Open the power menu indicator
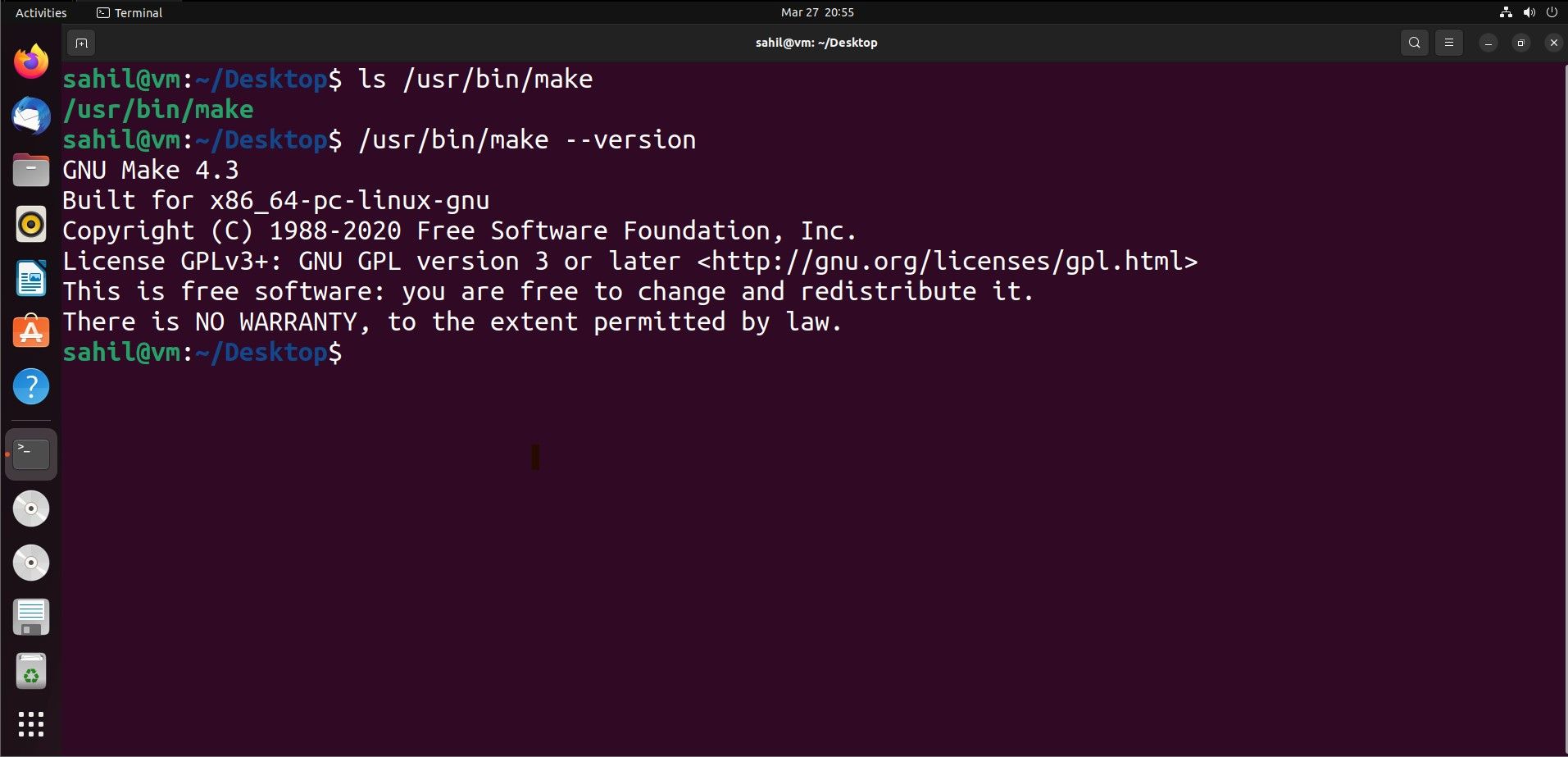This screenshot has height=757, width=1568. click(x=1552, y=12)
